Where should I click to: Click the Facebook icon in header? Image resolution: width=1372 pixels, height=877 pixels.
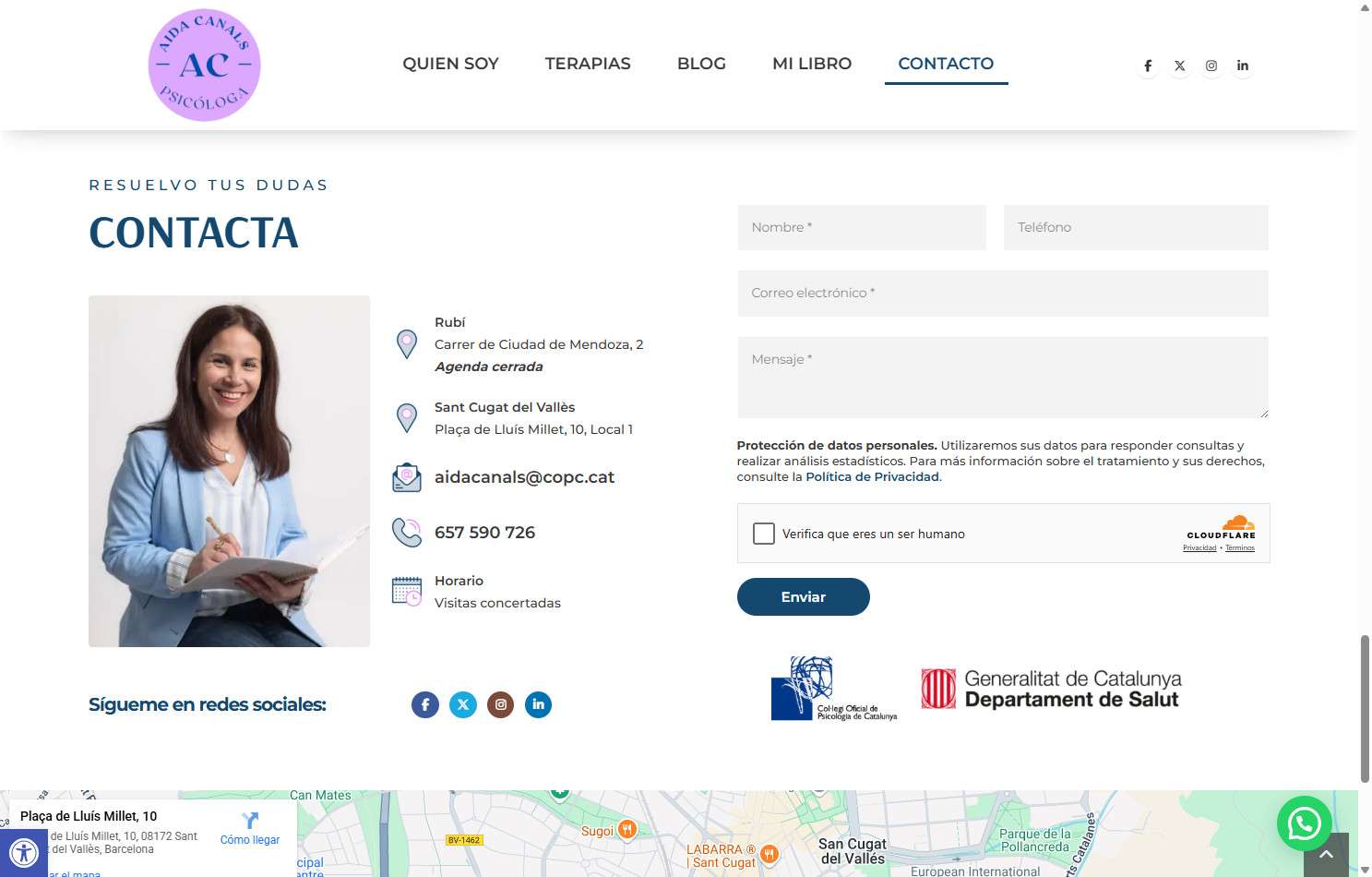1148,66
